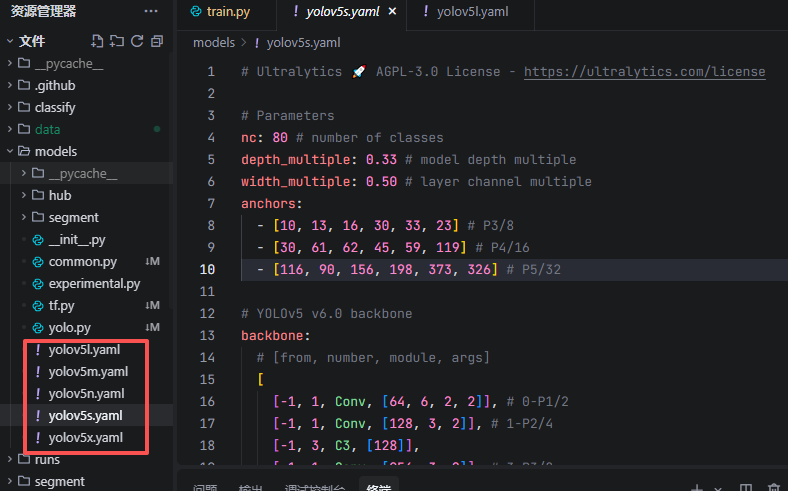Image resolution: width=788 pixels, height=491 pixels.
Task: Click the folder icon beside classify
Action: tap(24, 107)
